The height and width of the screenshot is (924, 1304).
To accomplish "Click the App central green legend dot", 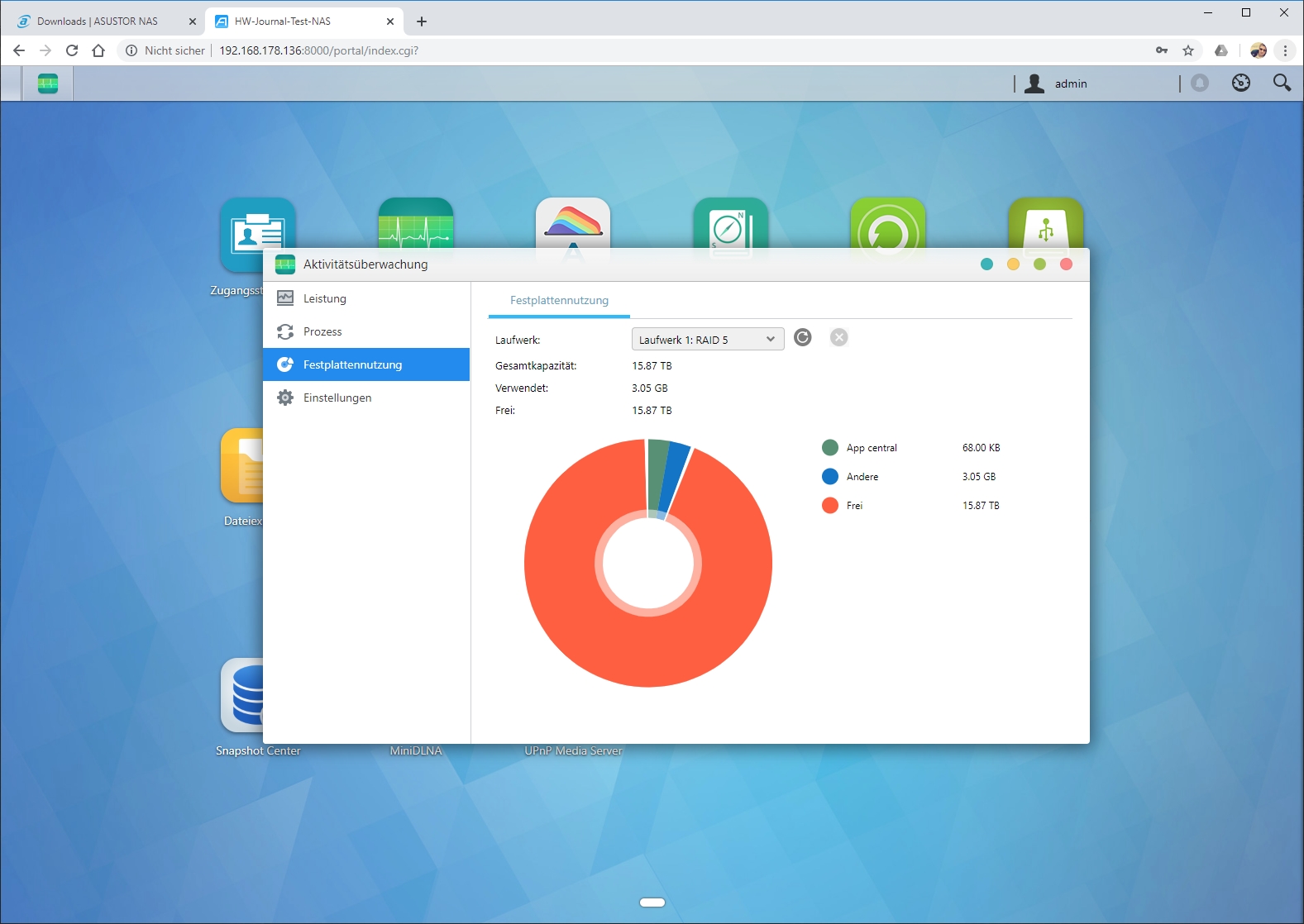I will point(830,448).
